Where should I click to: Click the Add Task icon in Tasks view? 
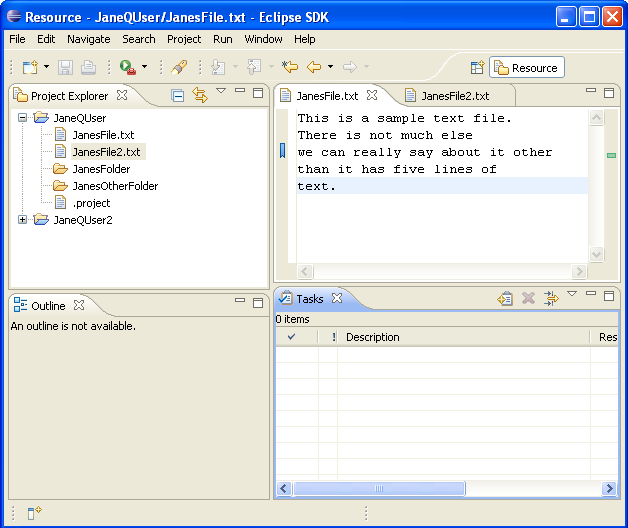[x=505, y=298]
